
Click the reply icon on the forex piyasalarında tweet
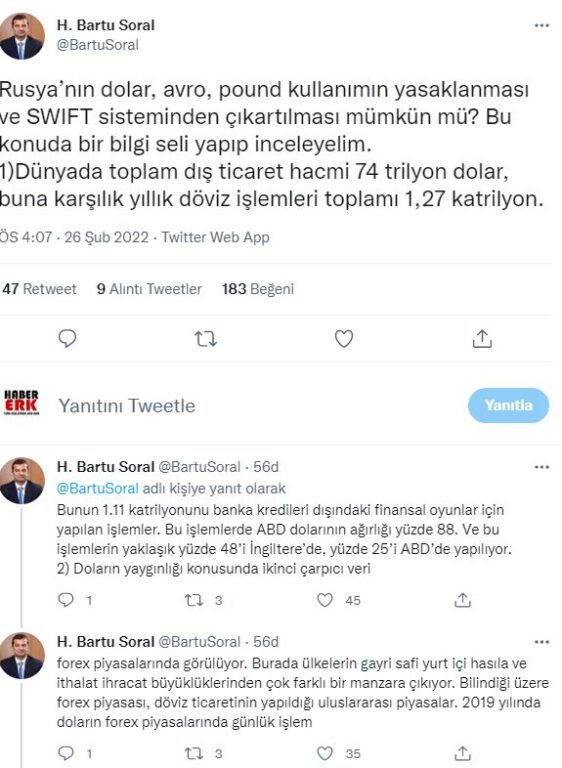click(66, 753)
